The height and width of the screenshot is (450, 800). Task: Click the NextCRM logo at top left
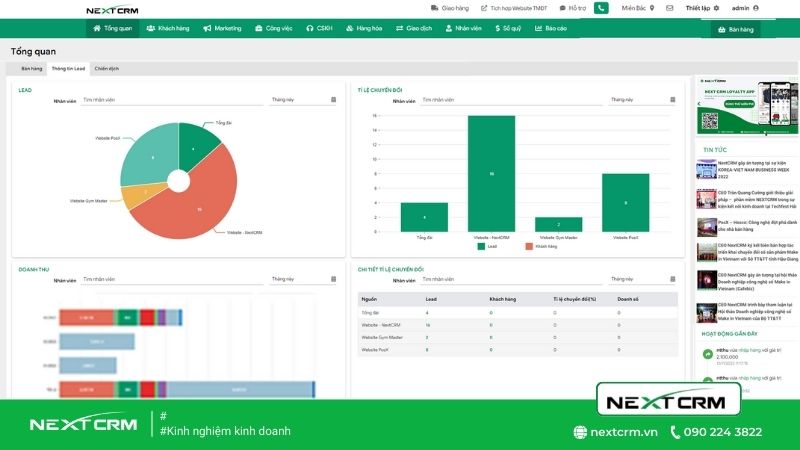tap(111, 10)
